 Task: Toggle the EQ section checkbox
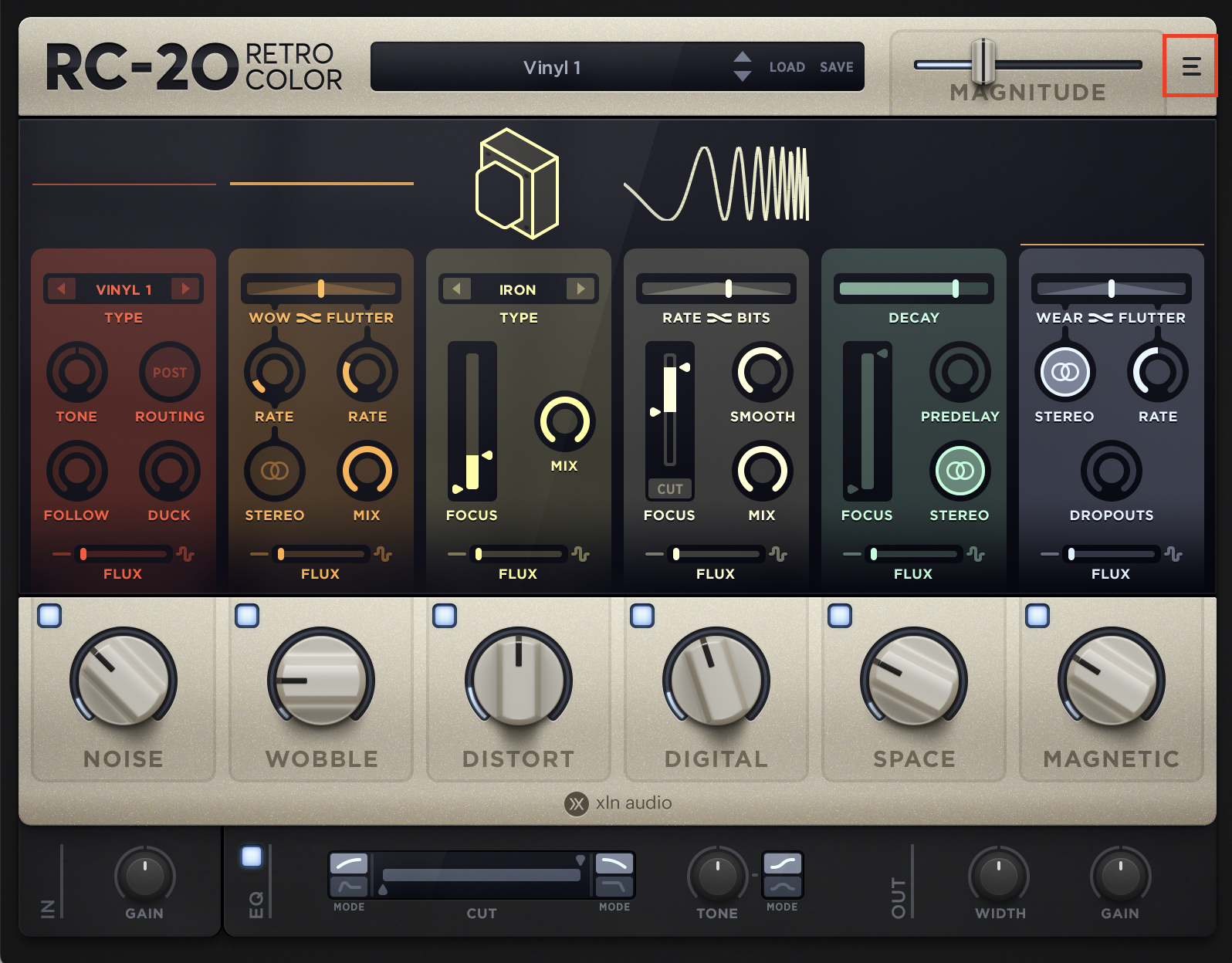tap(252, 857)
